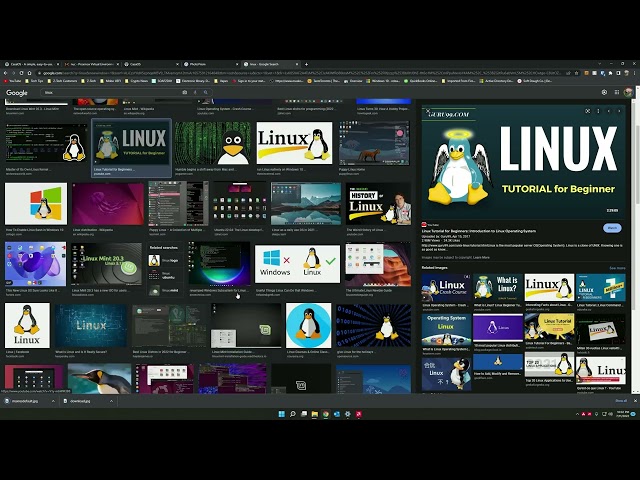The image size is (640, 480).
Task: Open the Linux Crash Course related image
Action: click(446, 288)
